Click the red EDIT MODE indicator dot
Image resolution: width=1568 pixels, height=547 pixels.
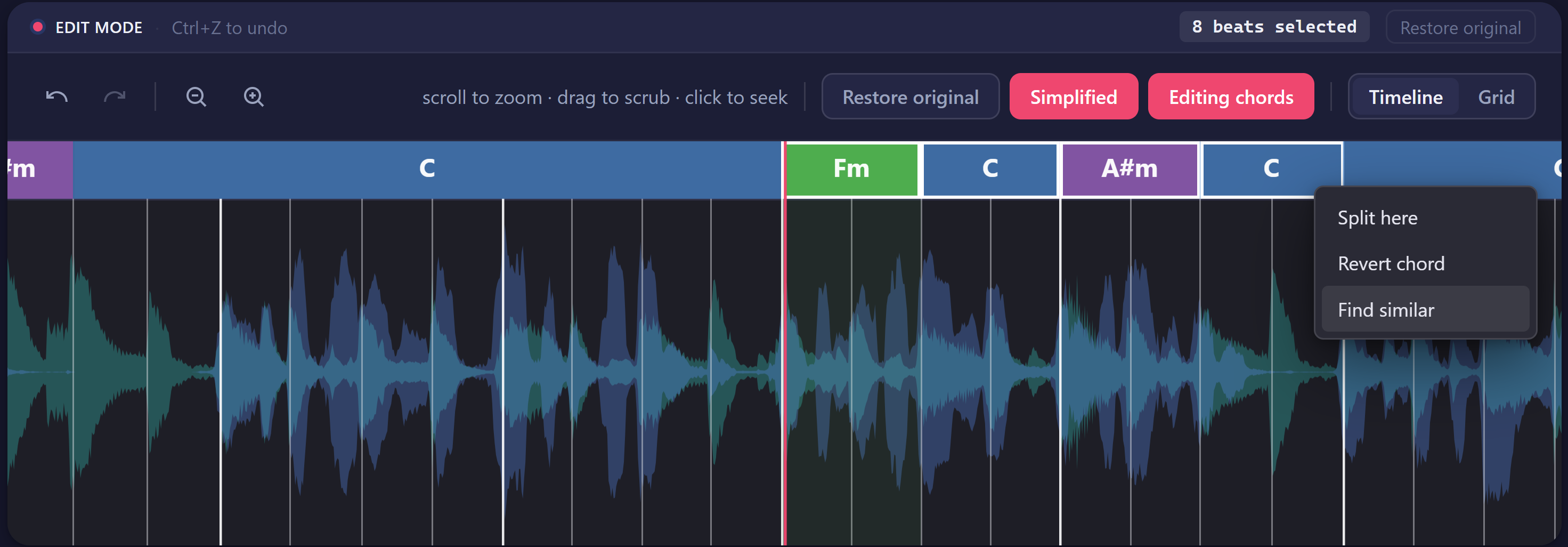38,27
